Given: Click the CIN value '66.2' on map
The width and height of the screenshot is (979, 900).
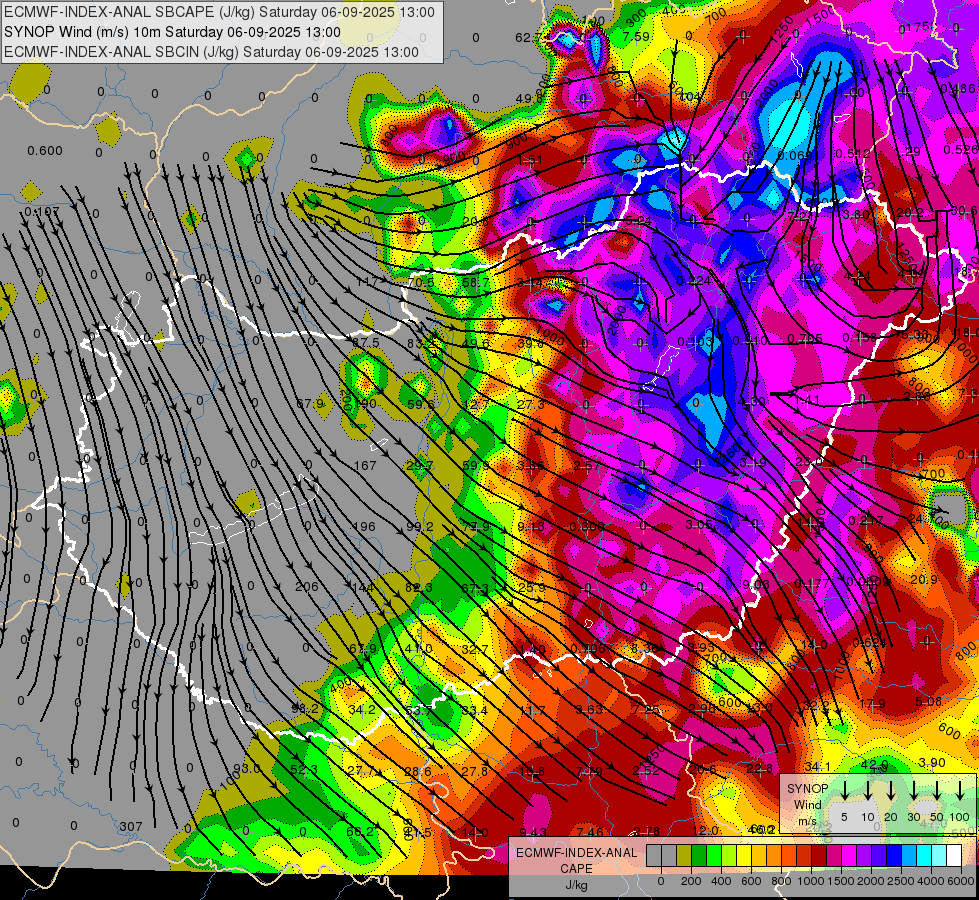Looking at the screenshot, I should pyautogui.click(x=360, y=831).
